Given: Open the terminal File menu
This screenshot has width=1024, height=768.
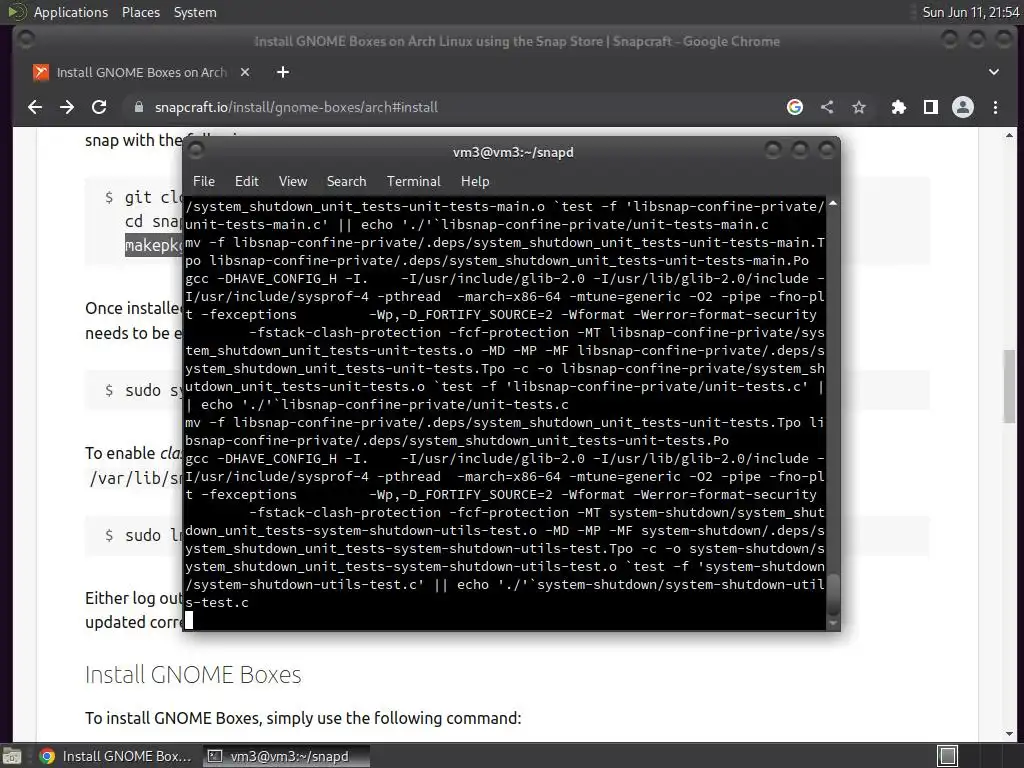Looking at the screenshot, I should pyautogui.click(x=204, y=182).
